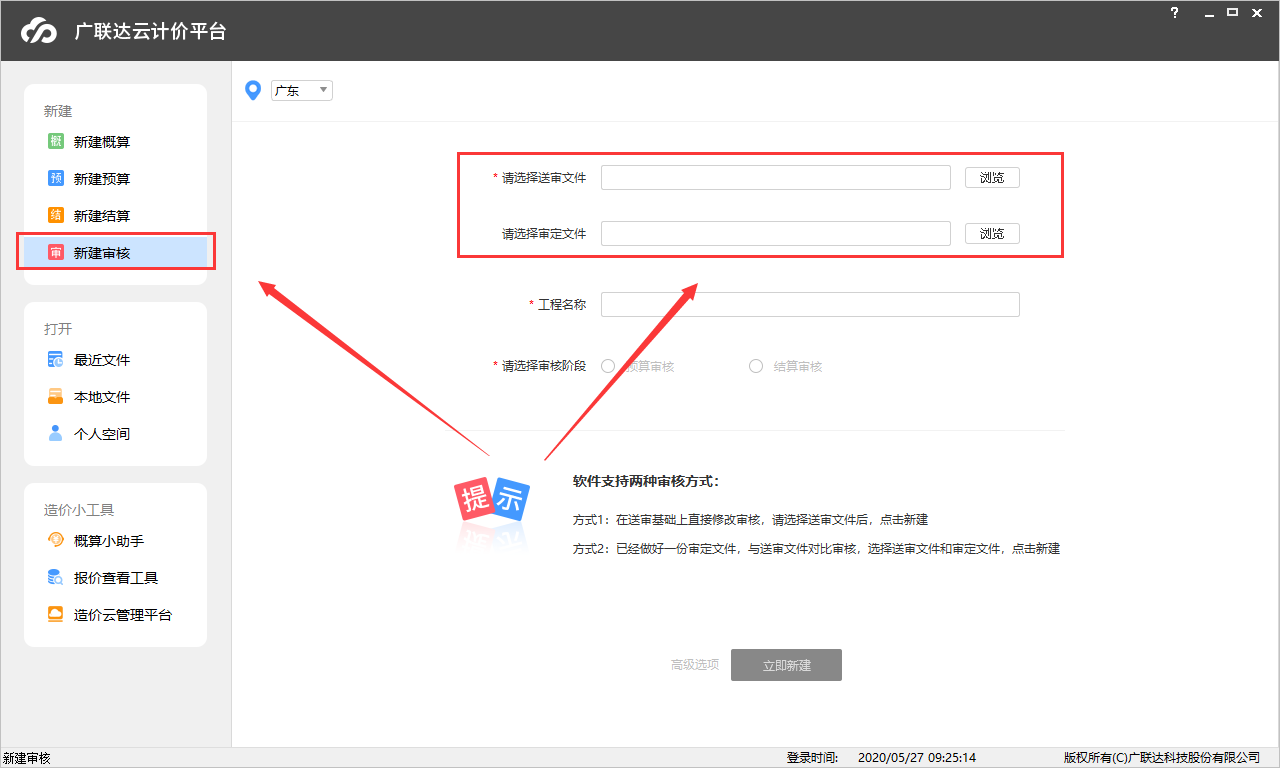Click the 广联达云计价平台 title text
This screenshot has width=1280, height=768.
coord(150,31)
